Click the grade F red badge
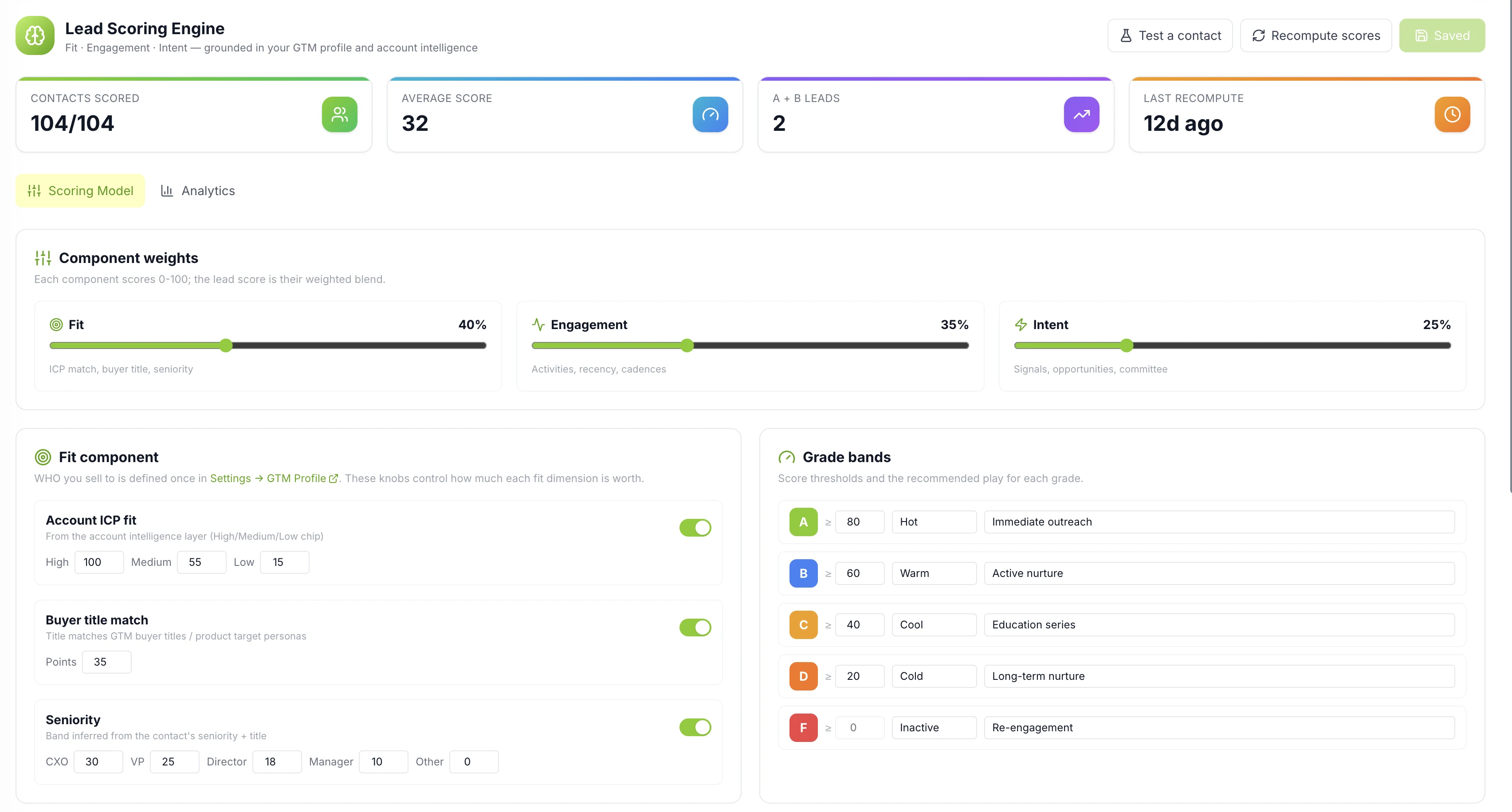Image resolution: width=1512 pixels, height=812 pixels. click(x=804, y=727)
